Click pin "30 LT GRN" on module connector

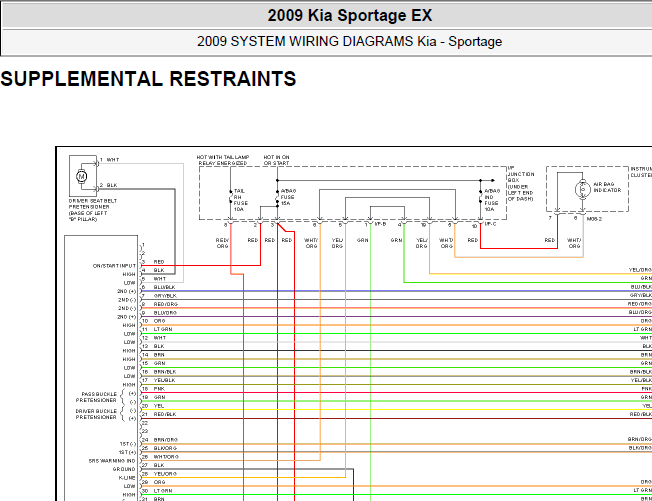(x=157, y=491)
